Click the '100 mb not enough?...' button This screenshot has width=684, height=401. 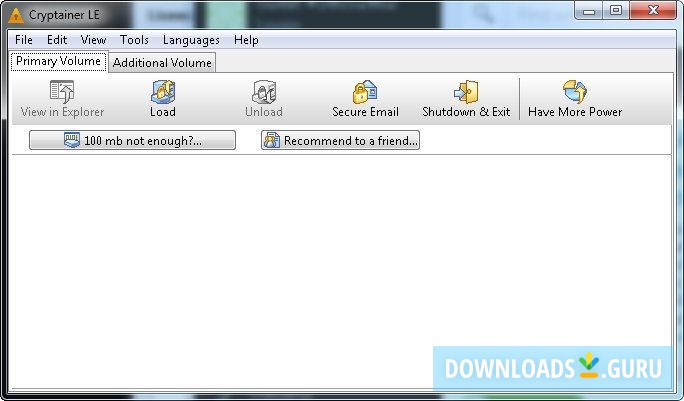(132, 140)
